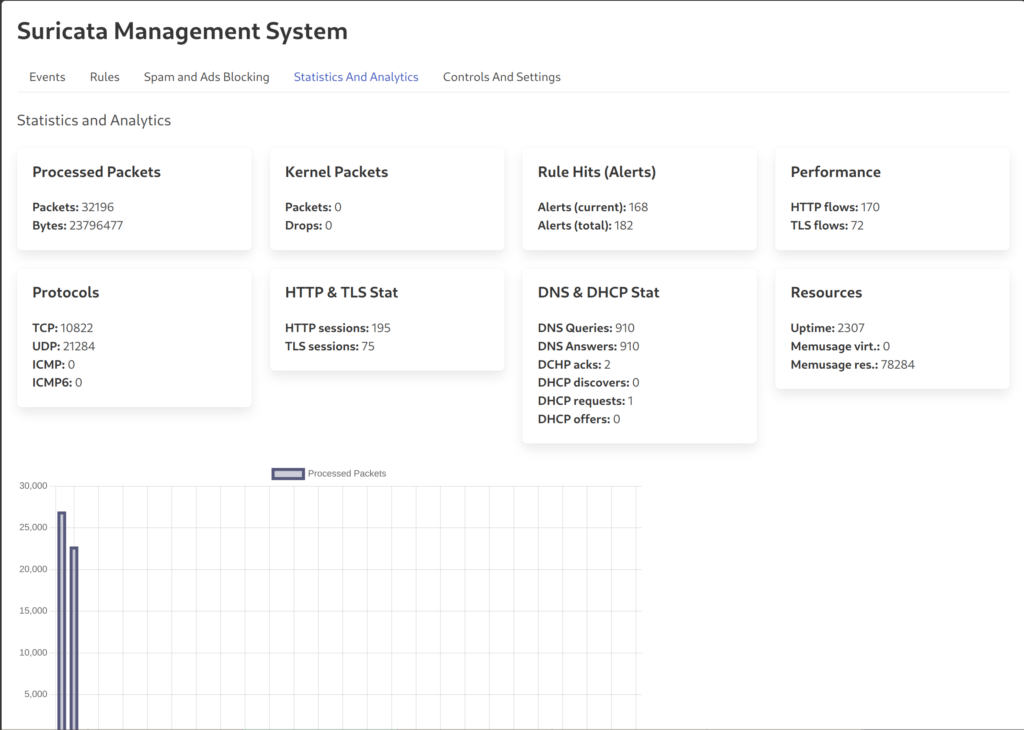1024x730 pixels.
Task: Select the Spam and Ads Blocking tab
Action: [206, 77]
